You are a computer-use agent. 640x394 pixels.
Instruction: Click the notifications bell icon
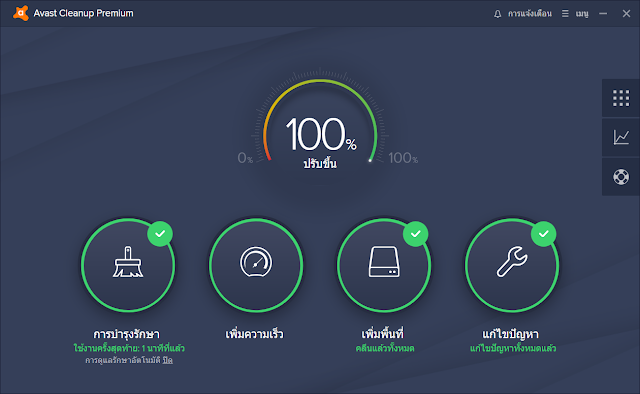(x=497, y=14)
